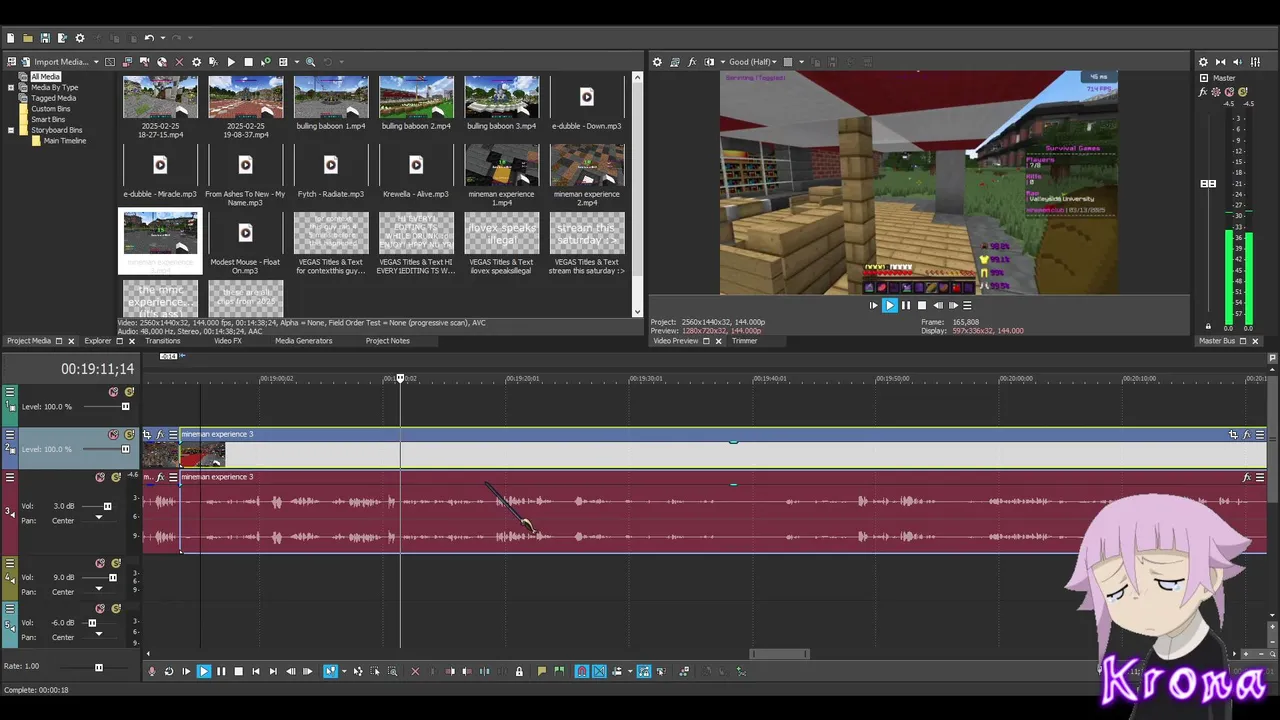Open video preview properties gear icon
1280x720 pixels.
click(657, 62)
